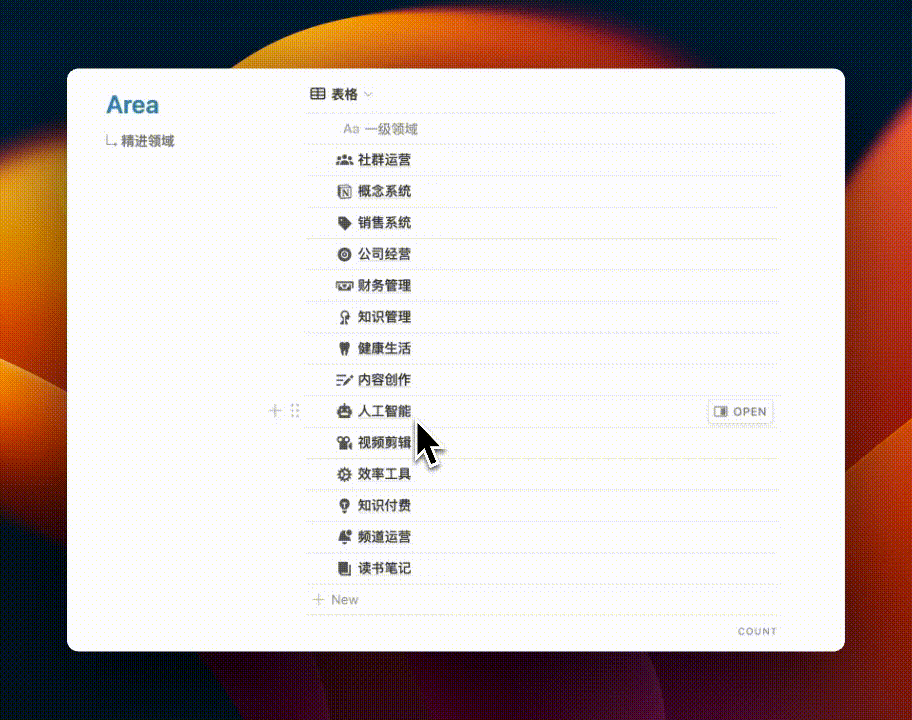Click the gear icon beside 效率工具
The height and width of the screenshot is (720, 912).
[344, 474]
